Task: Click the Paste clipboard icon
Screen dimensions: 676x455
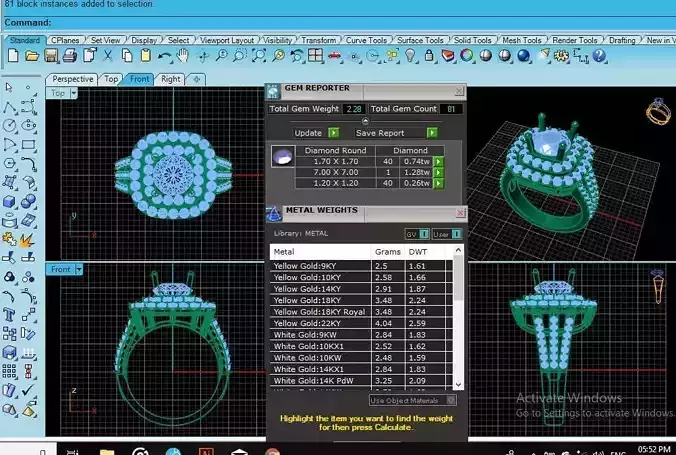Action: (146, 56)
